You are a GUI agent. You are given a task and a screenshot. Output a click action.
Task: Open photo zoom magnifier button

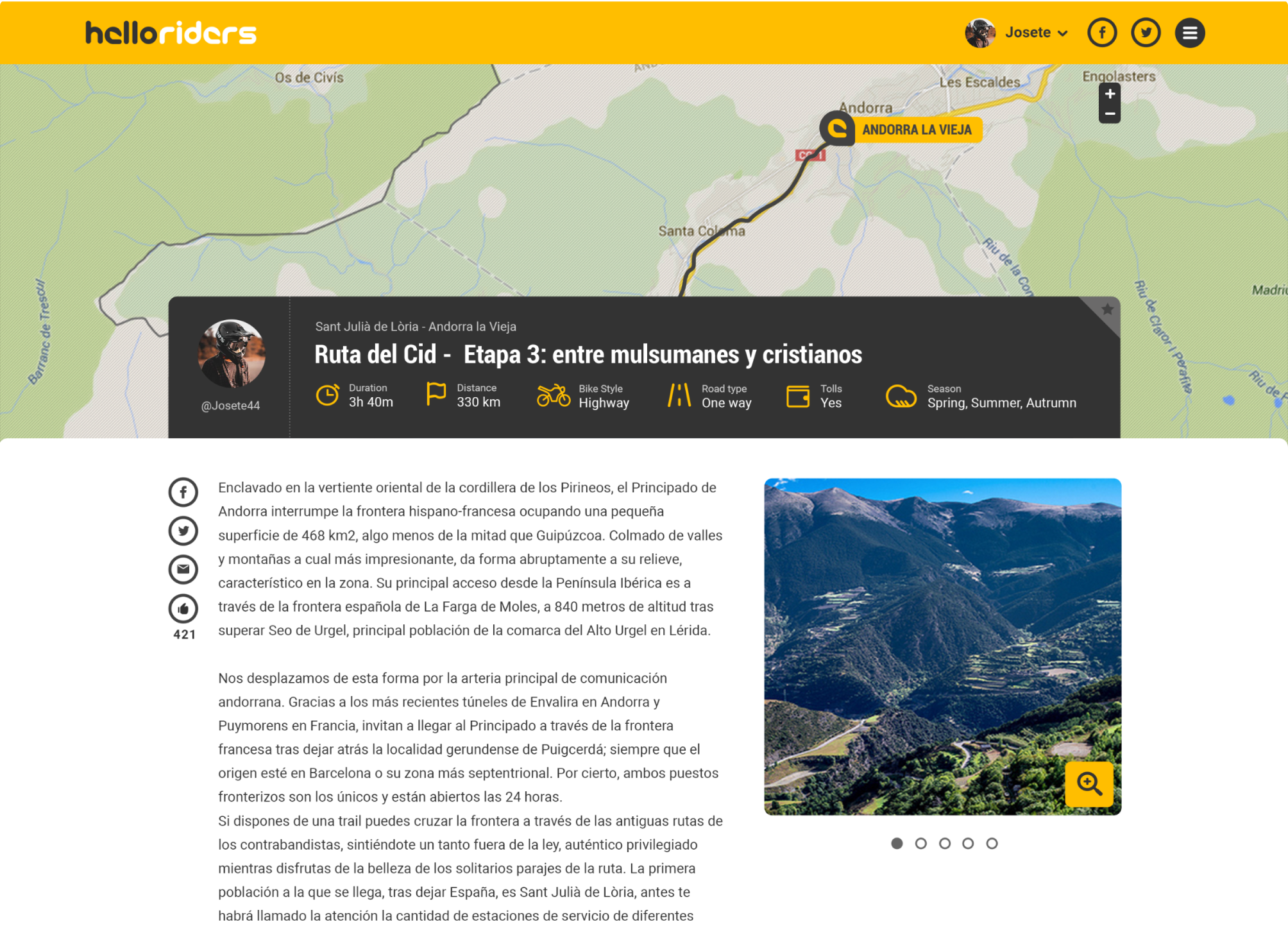click(x=1089, y=783)
